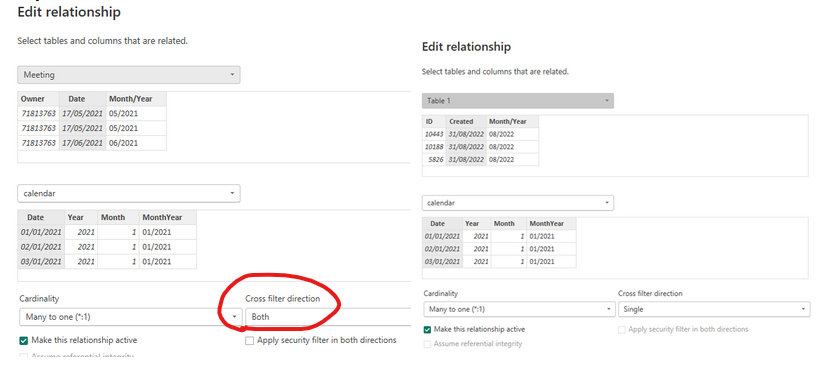Select Month column header in left calendar table
828x369 pixels.
[118, 217]
